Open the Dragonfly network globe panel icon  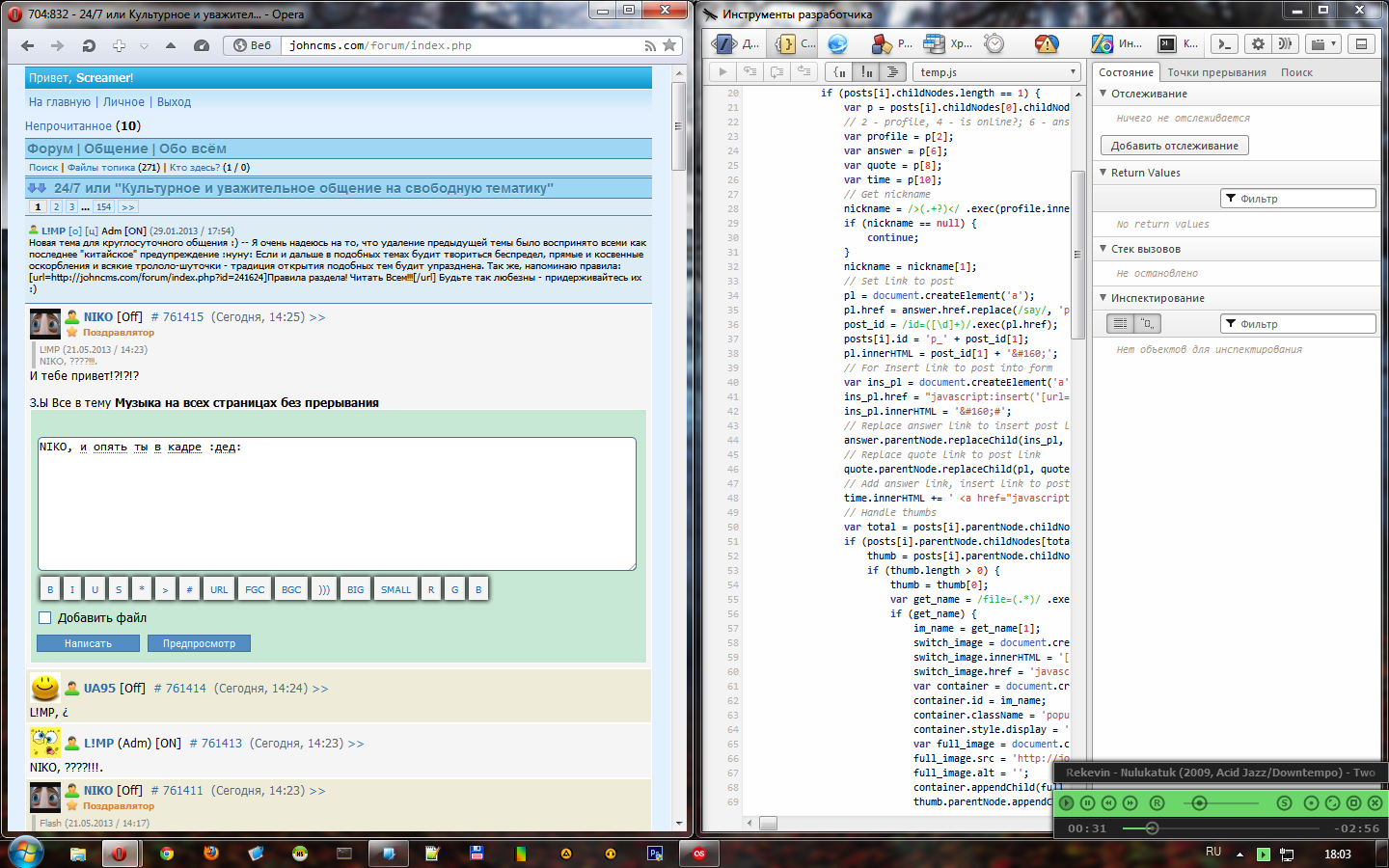pos(837,43)
